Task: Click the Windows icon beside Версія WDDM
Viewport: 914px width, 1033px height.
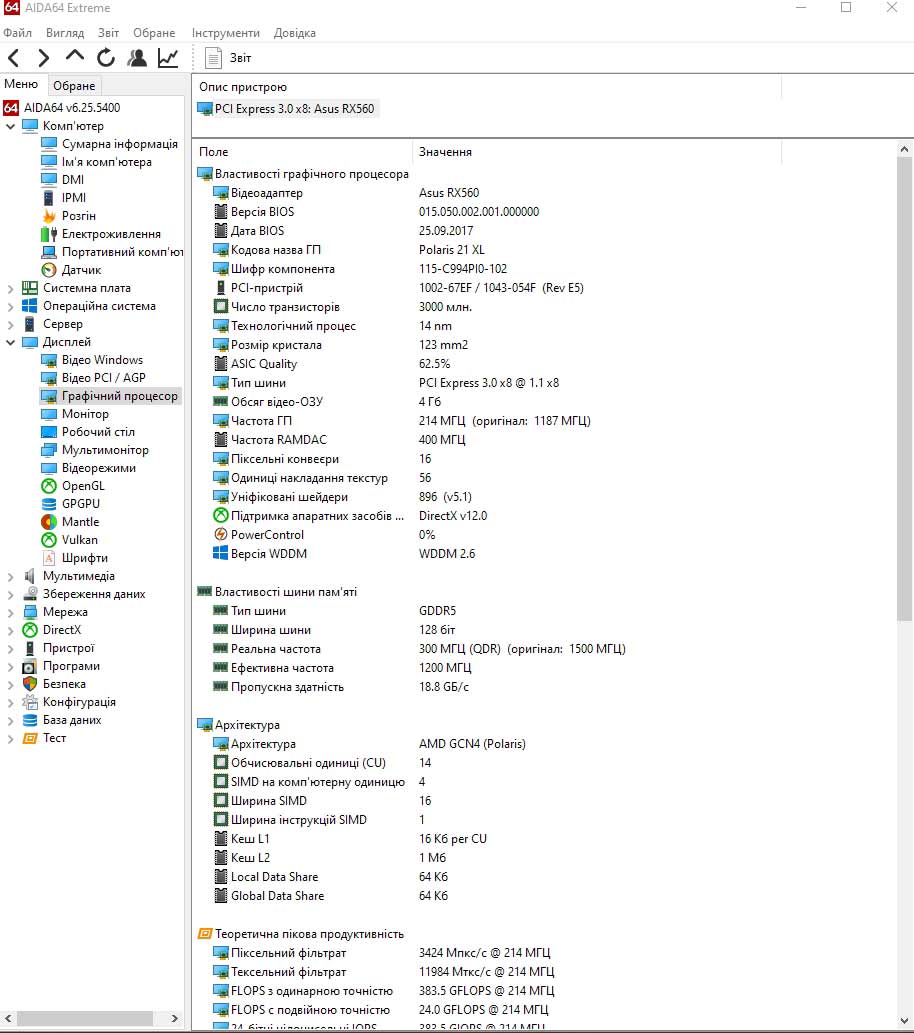Action: tap(221, 553)
